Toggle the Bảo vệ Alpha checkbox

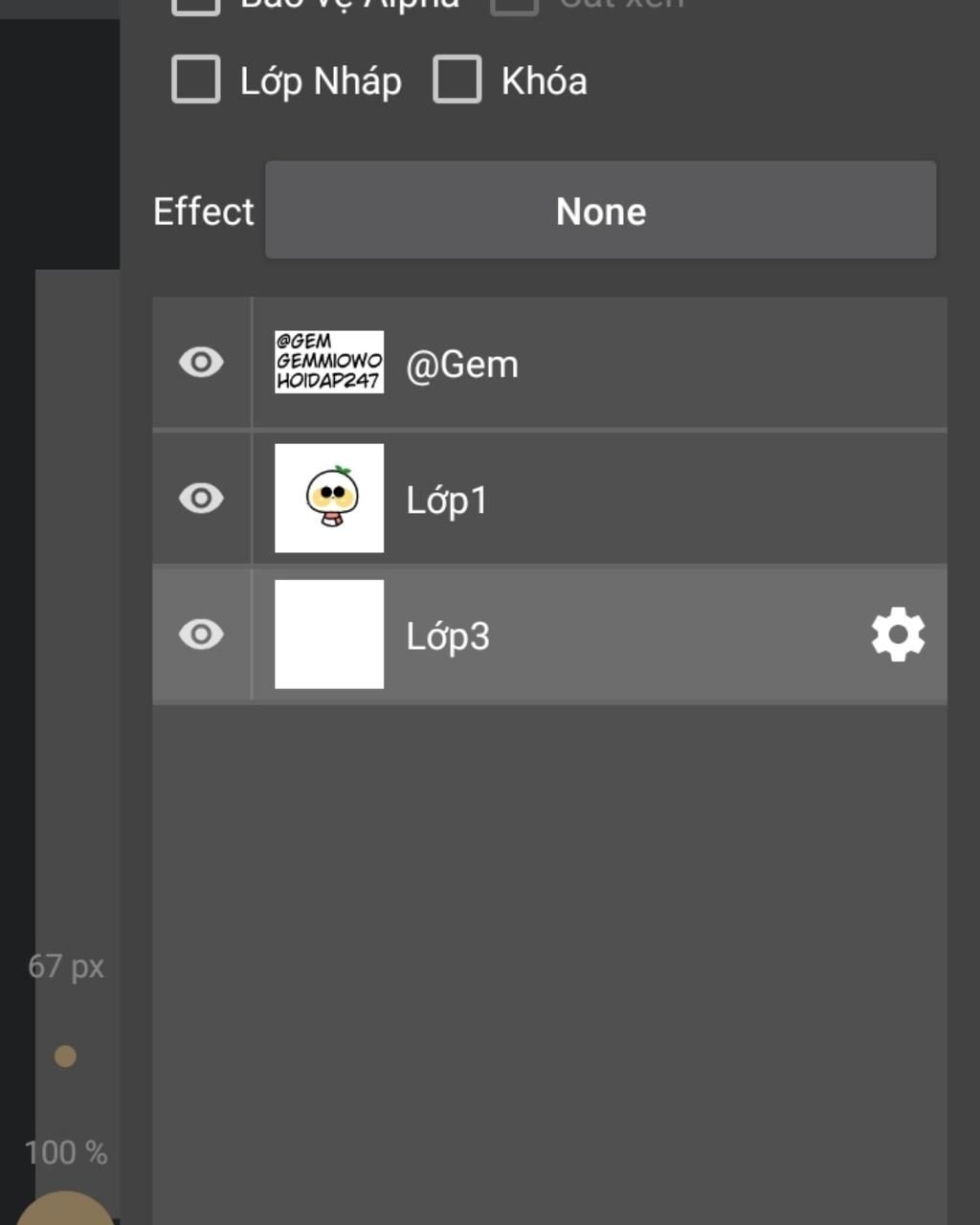pos(196,5)
